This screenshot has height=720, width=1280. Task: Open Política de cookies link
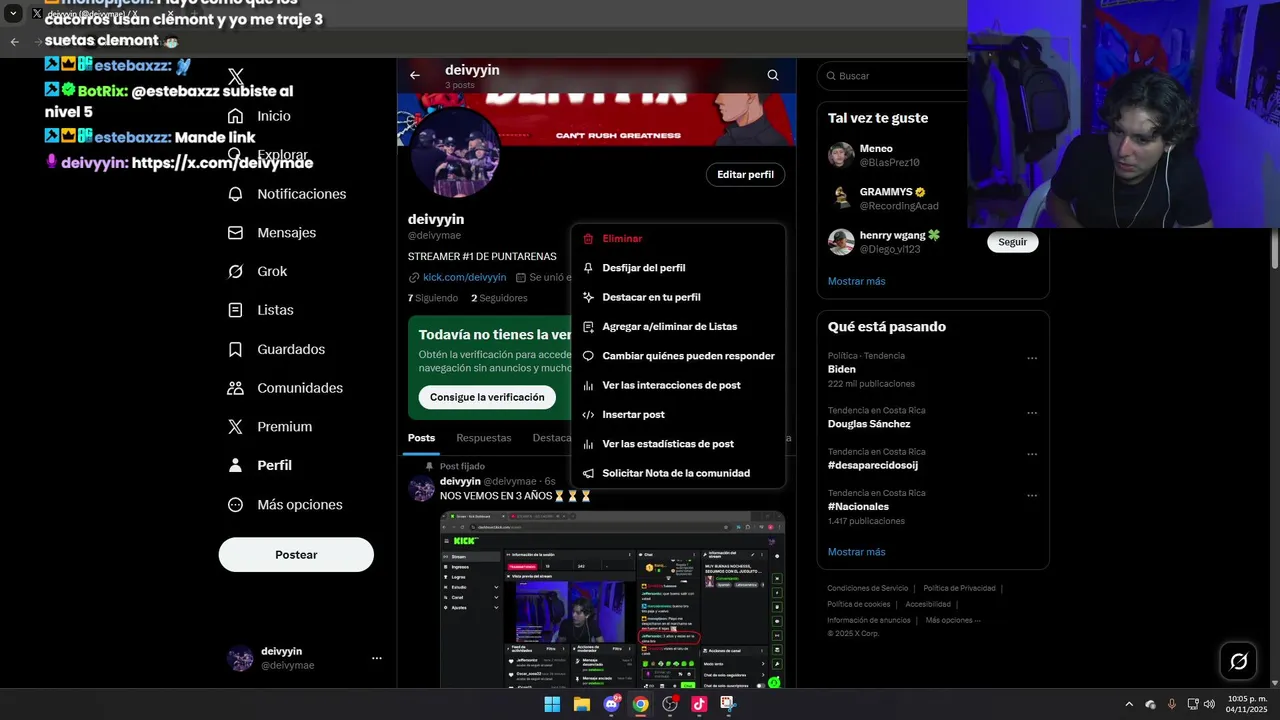point(858,604)
